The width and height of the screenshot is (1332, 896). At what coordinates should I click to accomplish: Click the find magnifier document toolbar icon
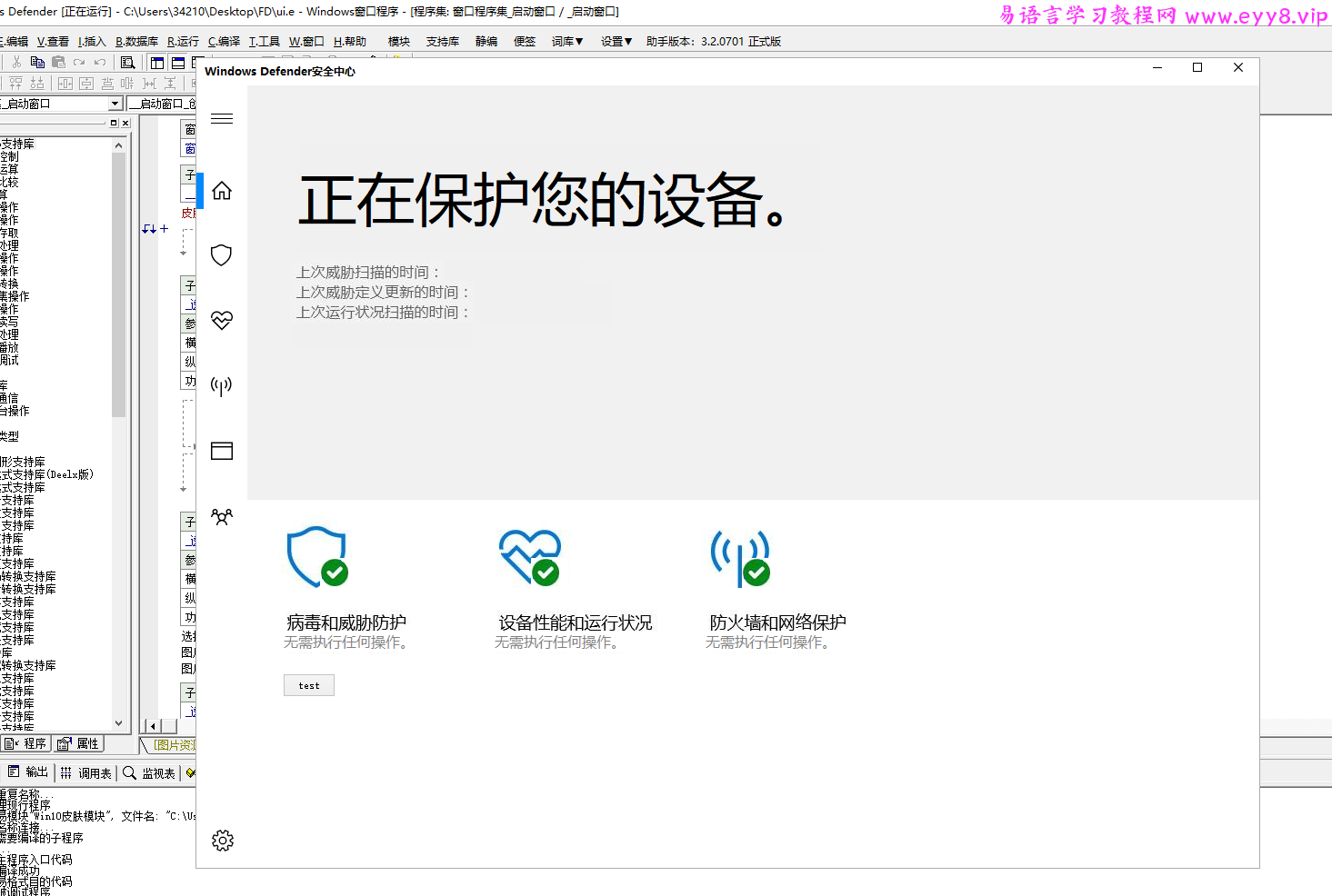tap(127, 63)
